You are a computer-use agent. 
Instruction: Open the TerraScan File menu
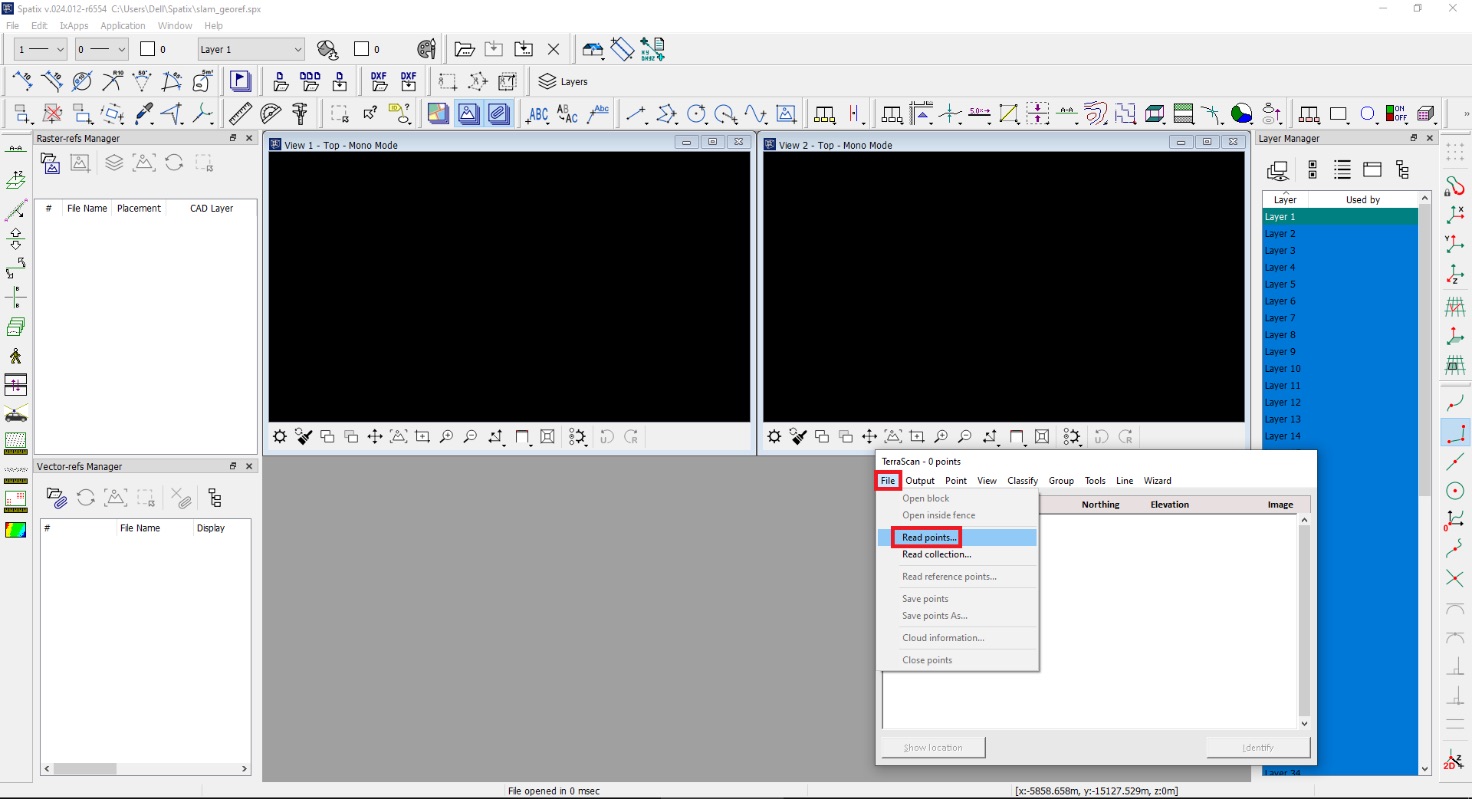tap(887, 480)
